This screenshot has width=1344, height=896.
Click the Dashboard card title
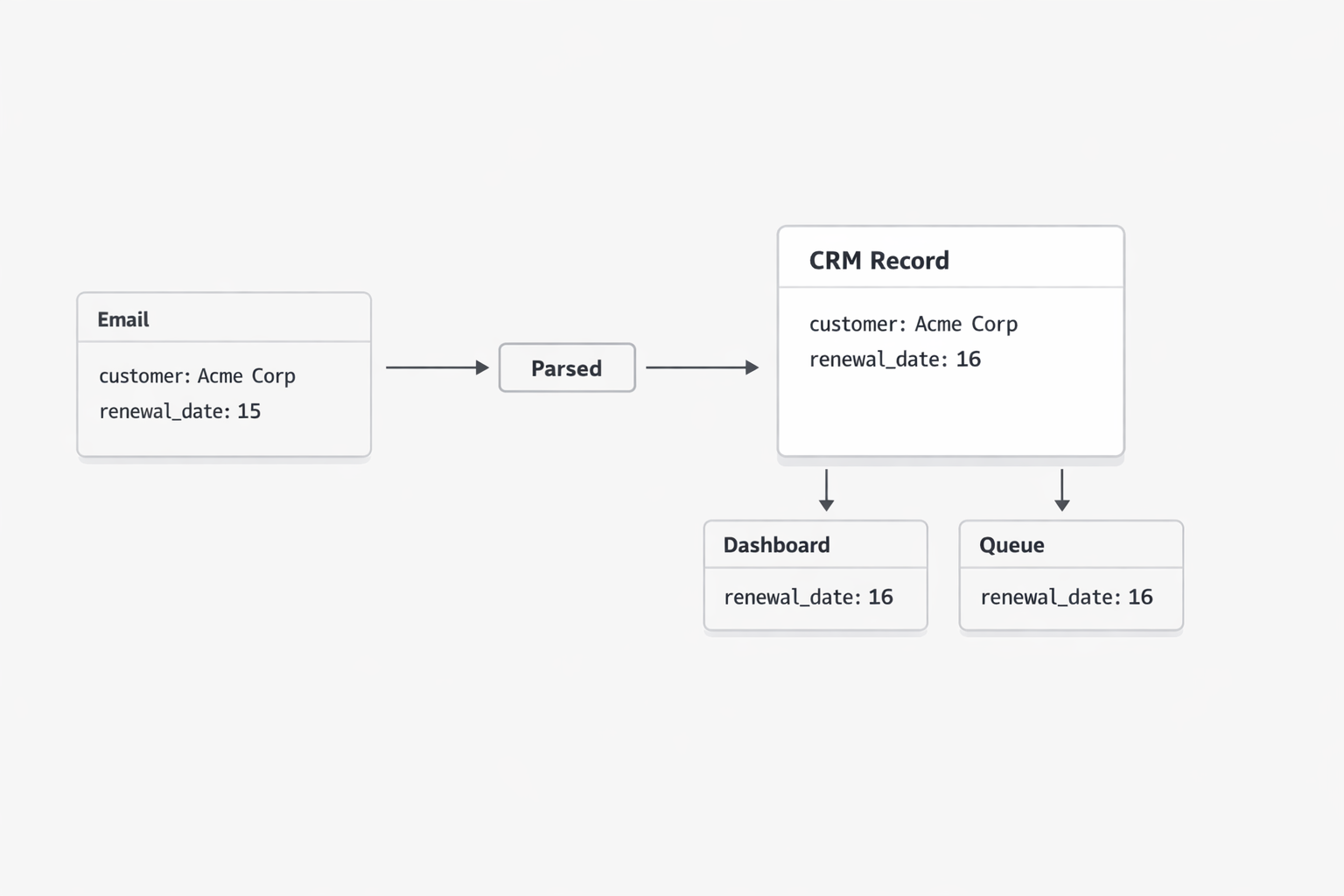pos(776,545)
